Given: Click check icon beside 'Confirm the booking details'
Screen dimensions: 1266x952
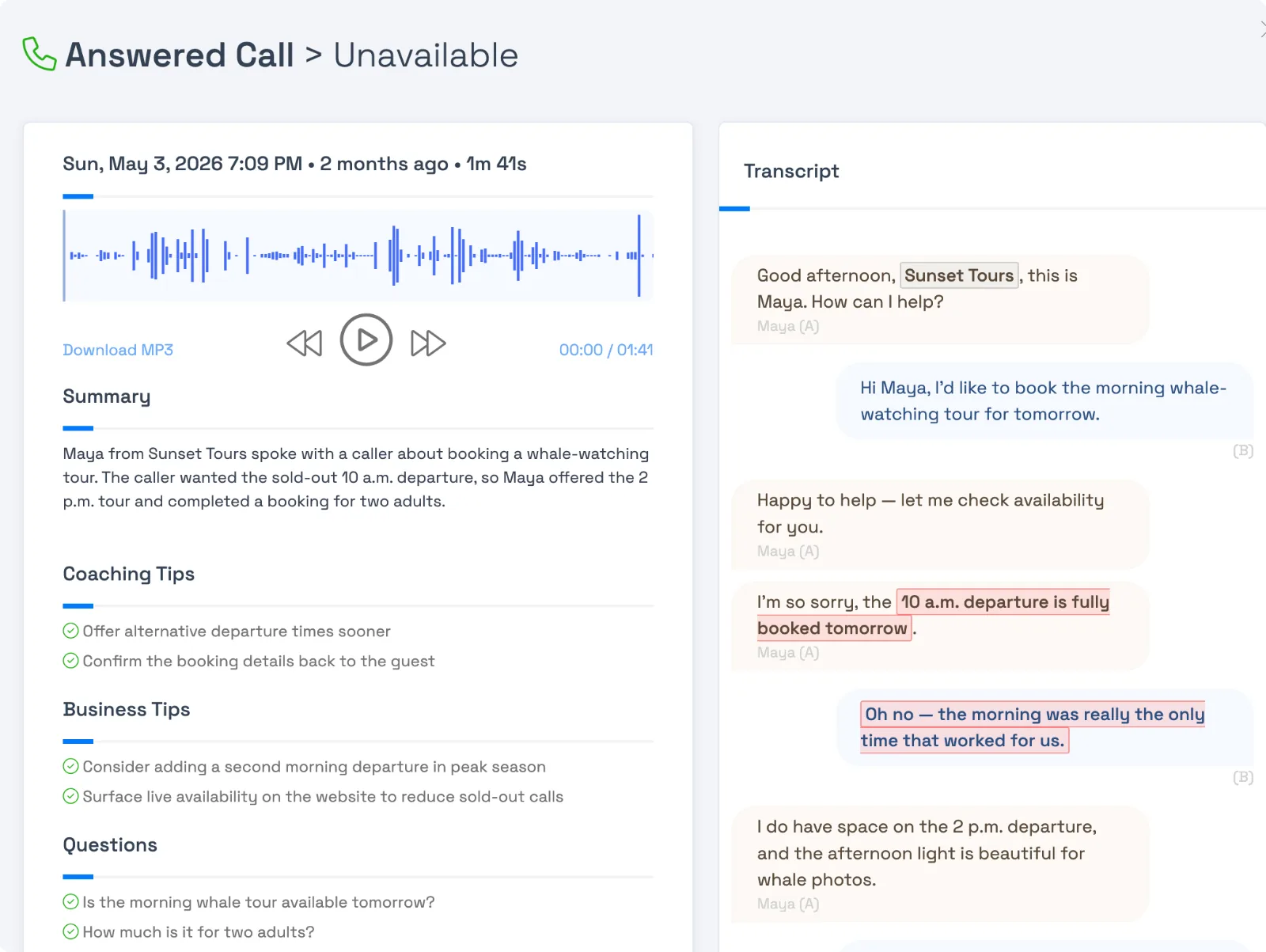Looking at the screenshot, I should [70, 661].
